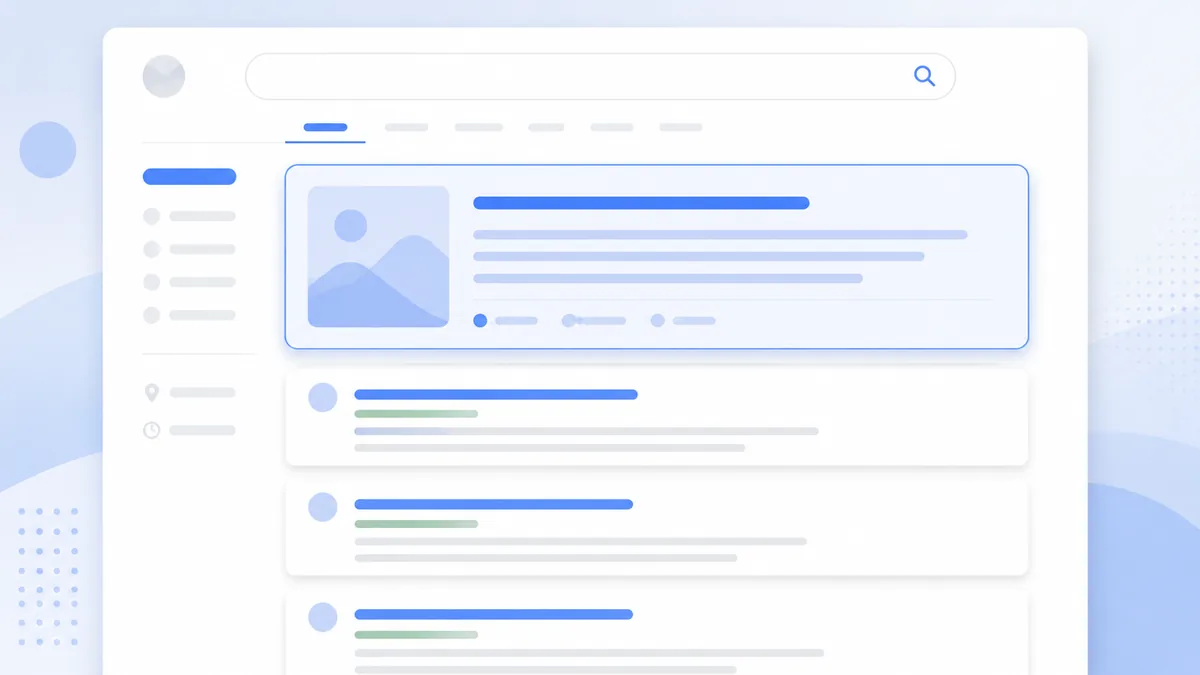The image size is (1200, 675).
Task: Open the gray label next to the clock icon
Action: [202, 430]
